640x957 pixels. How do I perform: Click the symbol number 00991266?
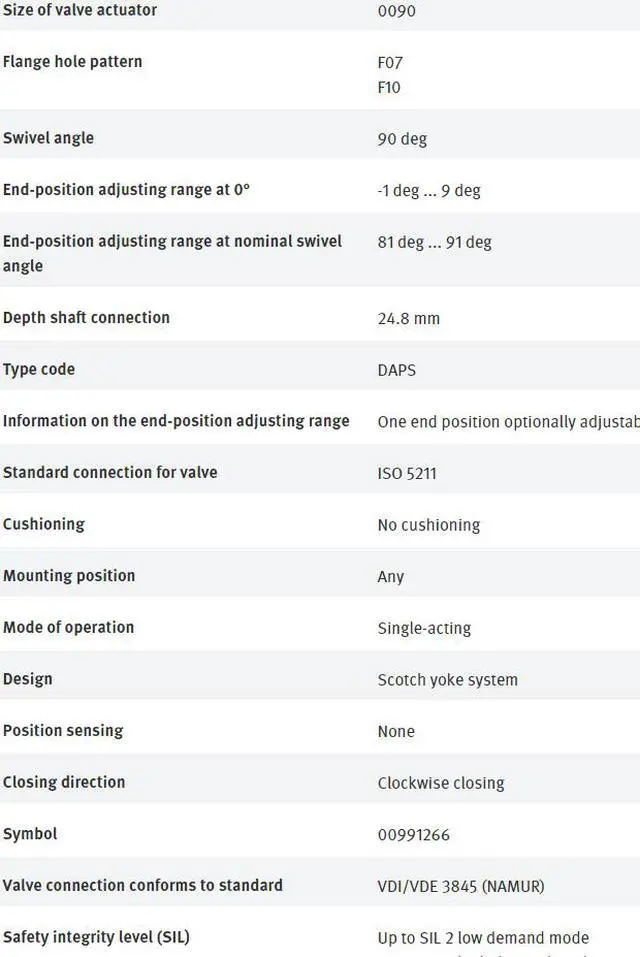[x=413, y=835]
